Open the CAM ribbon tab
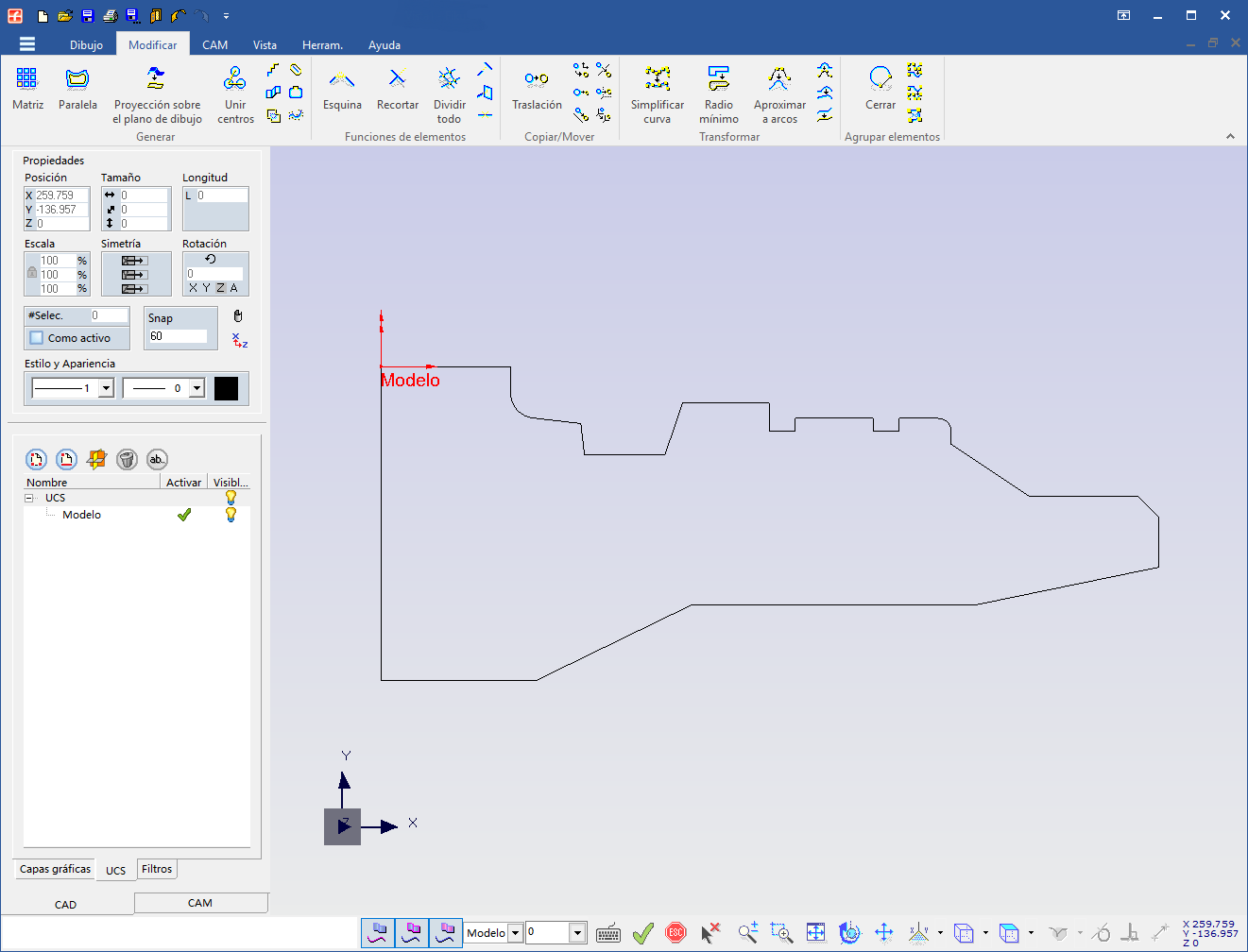 tap(214, 44)
